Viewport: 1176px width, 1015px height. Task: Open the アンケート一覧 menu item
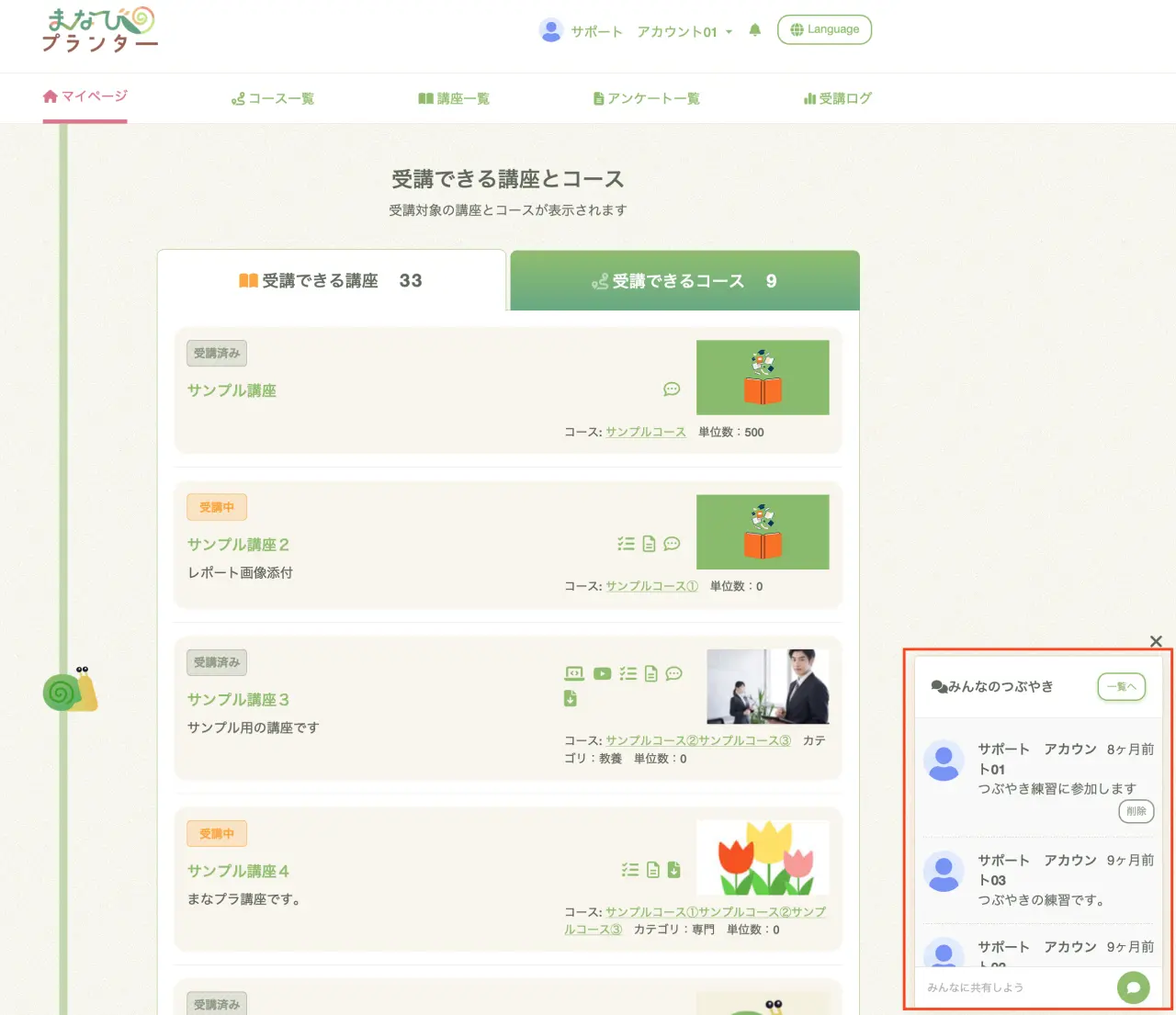click(x=646, y=98)
